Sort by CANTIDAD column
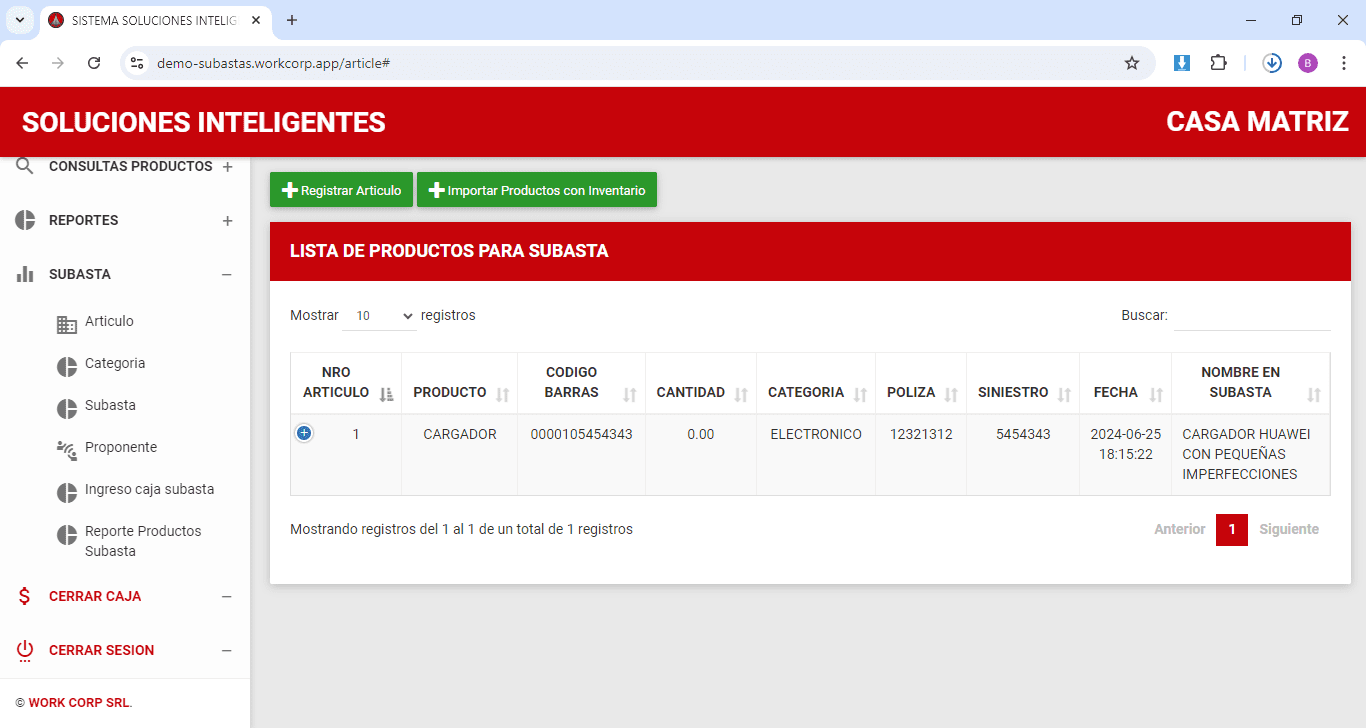This screenshot has height=728, width=1366. tap(701, 383)
